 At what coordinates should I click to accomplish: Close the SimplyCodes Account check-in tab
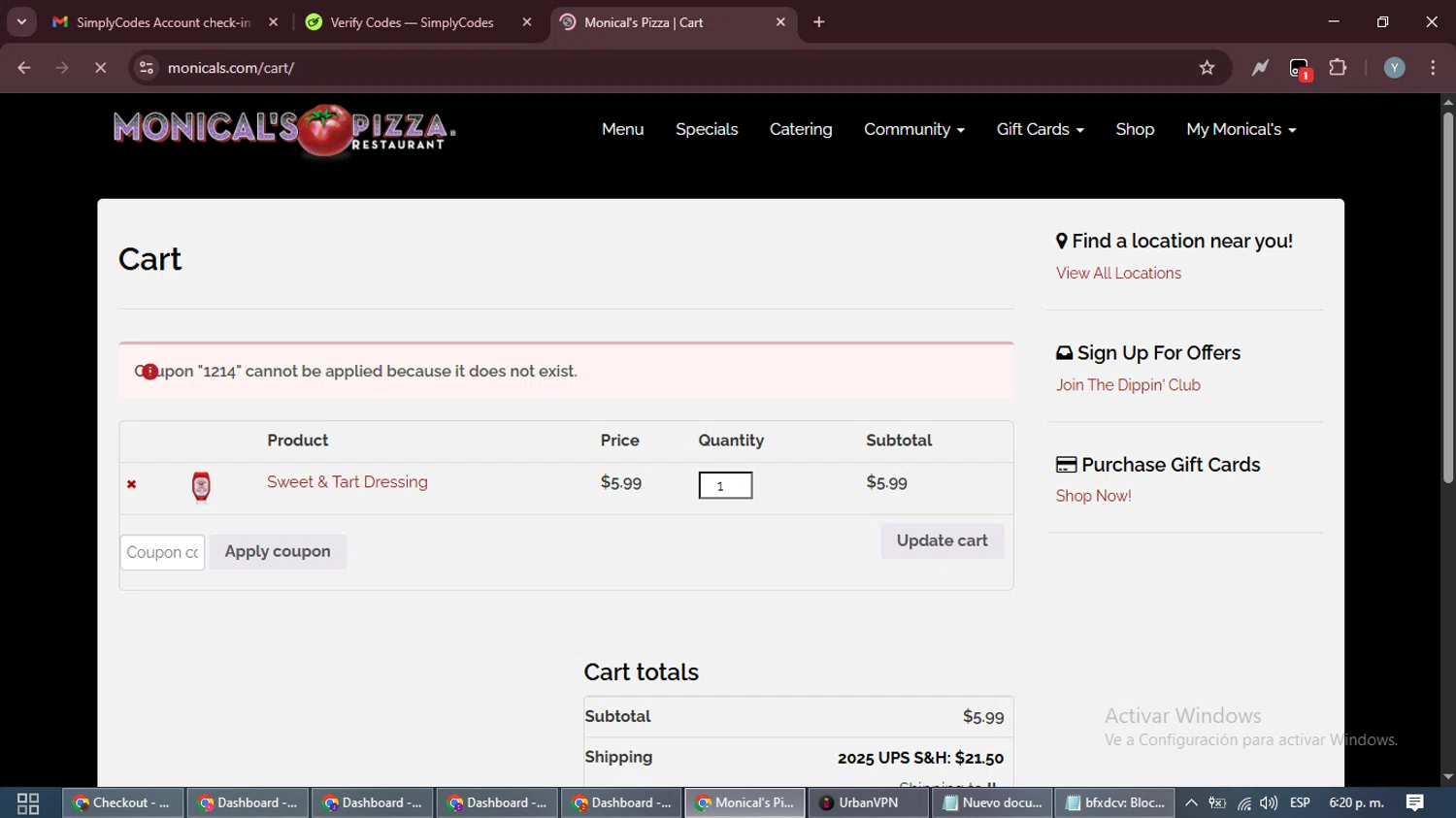point(274,22)
